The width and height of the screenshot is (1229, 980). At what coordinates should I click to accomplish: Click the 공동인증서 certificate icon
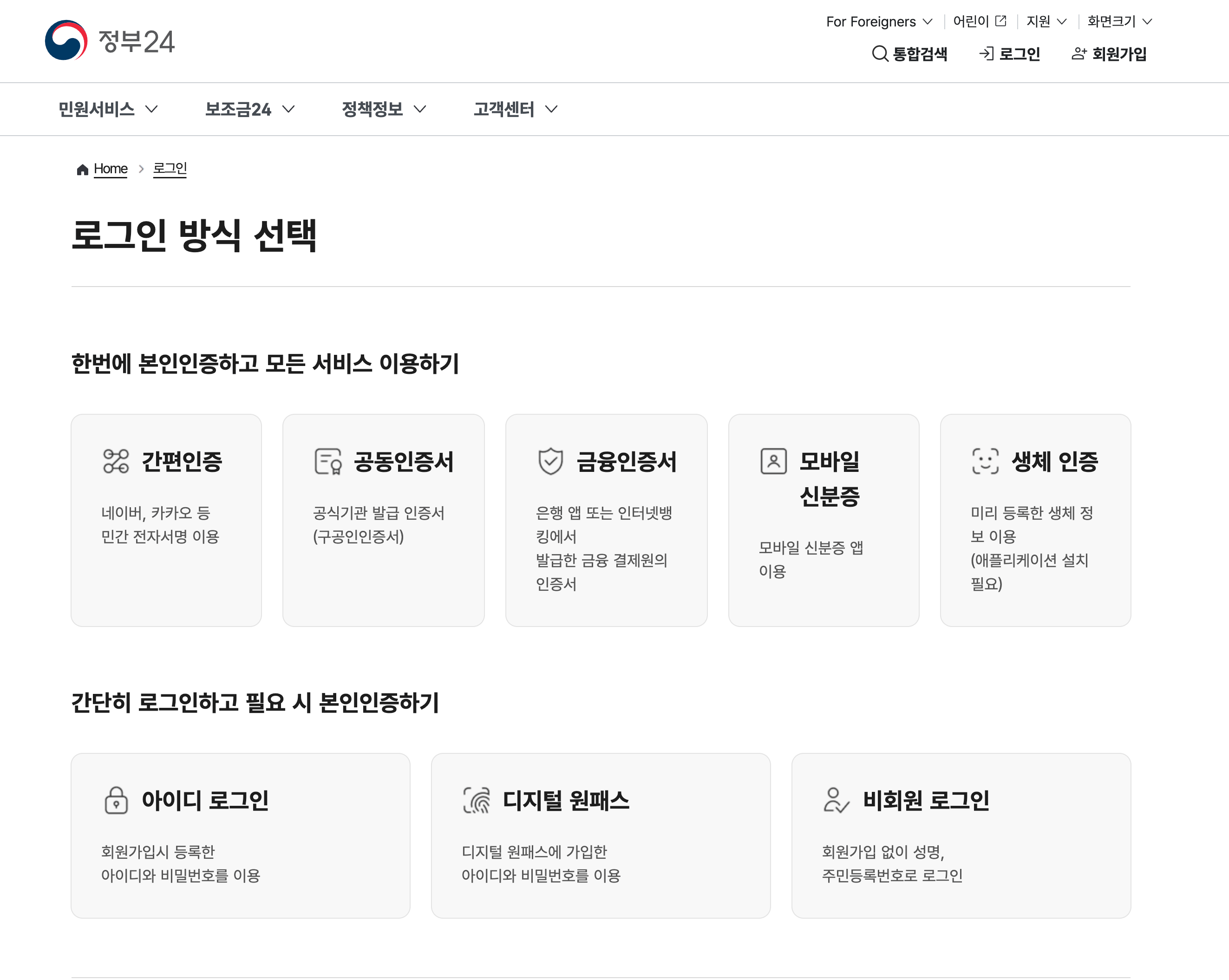click(328, 461)
